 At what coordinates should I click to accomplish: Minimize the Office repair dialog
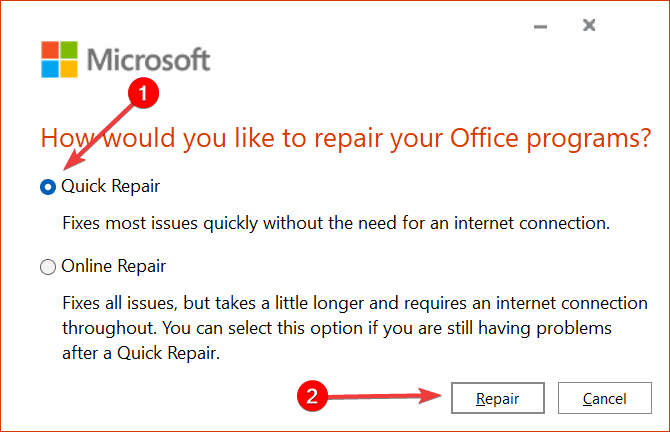(x=541, y=26)
